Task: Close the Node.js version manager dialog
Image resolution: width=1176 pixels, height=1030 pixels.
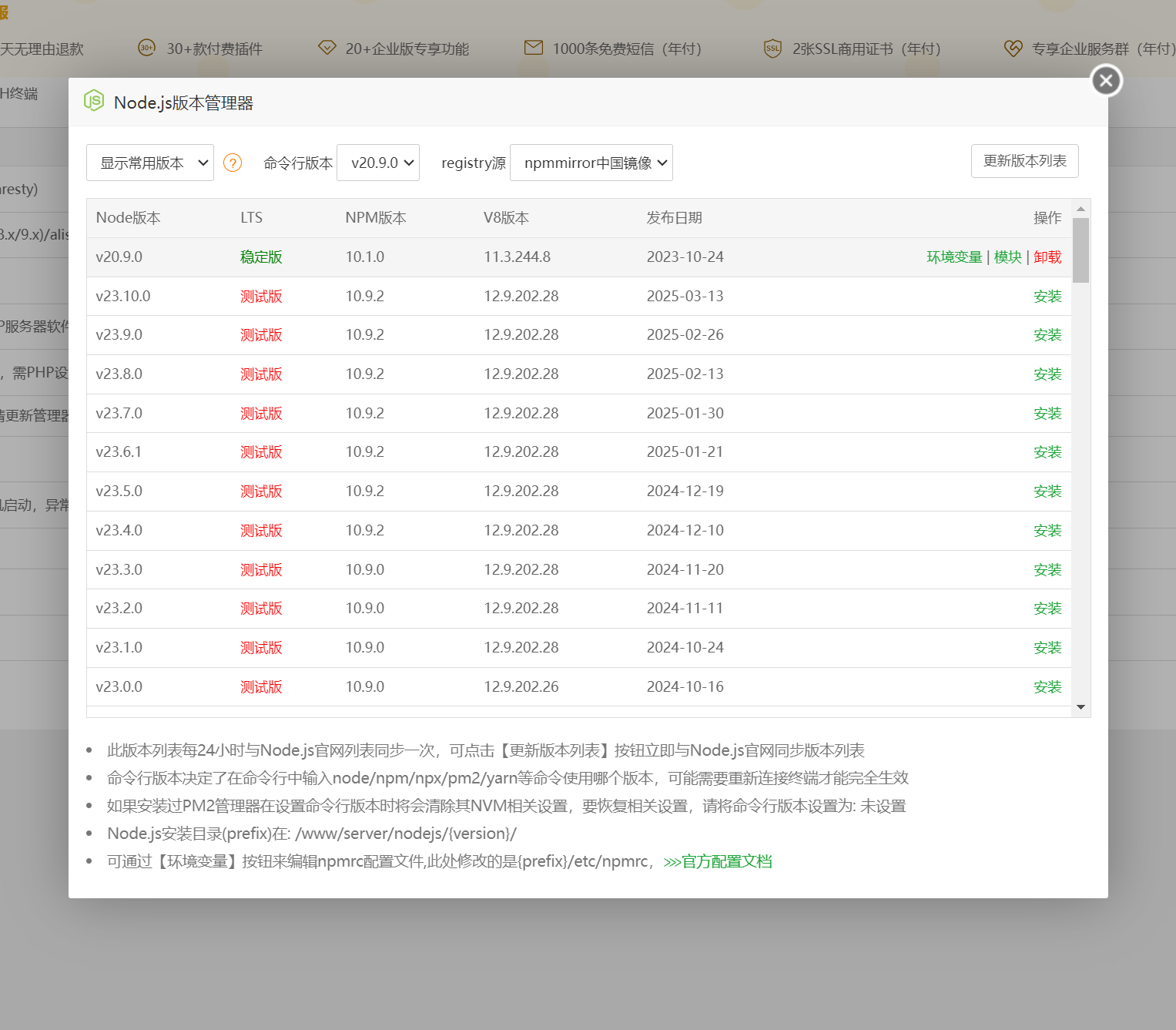Action: click(1106, 80)
